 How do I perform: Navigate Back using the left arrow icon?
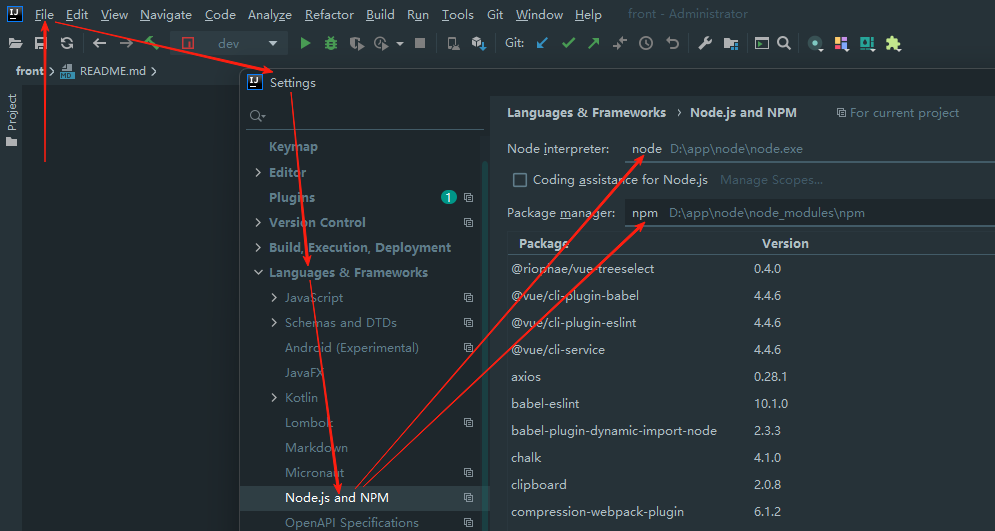99,43
